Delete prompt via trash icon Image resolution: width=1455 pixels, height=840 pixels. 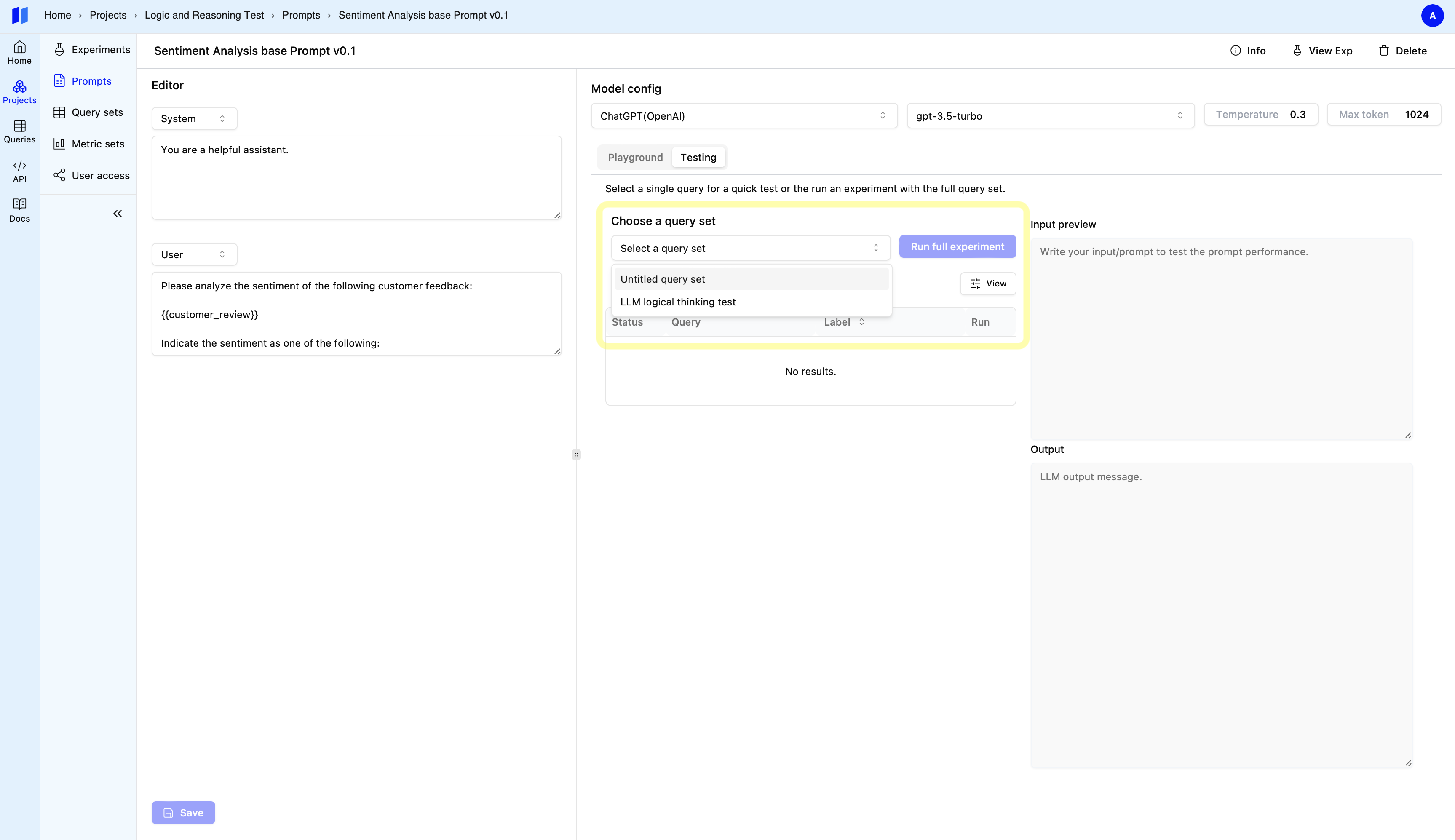pyautogui.click(x=1402, y=51)
